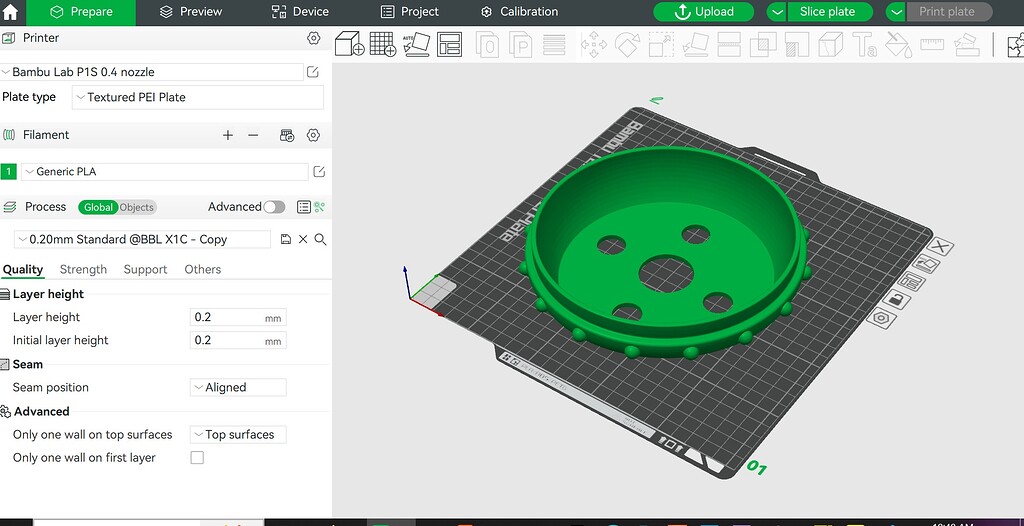Open the Generic PLA filament dropdown
This screenshot has height=526, width=1024.
click(165, 172)
